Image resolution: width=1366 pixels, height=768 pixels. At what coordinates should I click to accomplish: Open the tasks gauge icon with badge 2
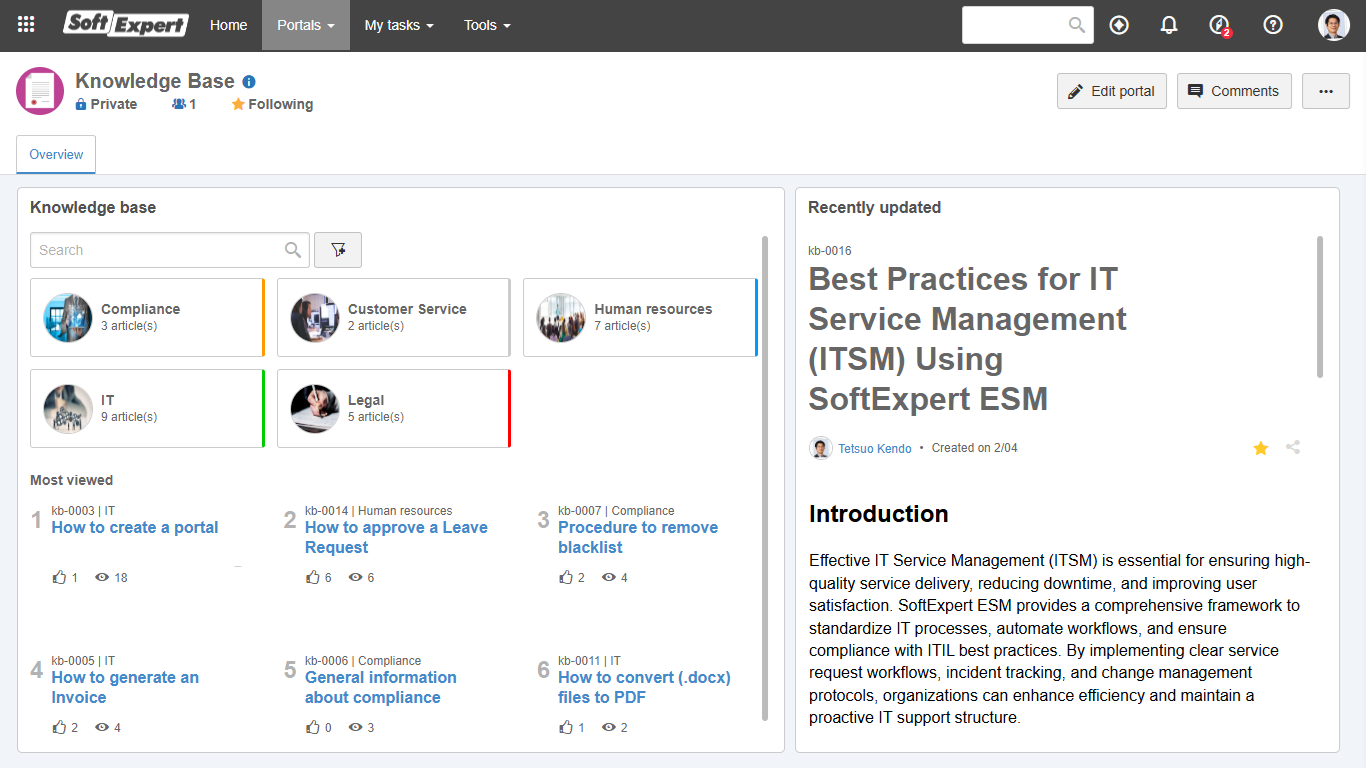point(1219,25)
